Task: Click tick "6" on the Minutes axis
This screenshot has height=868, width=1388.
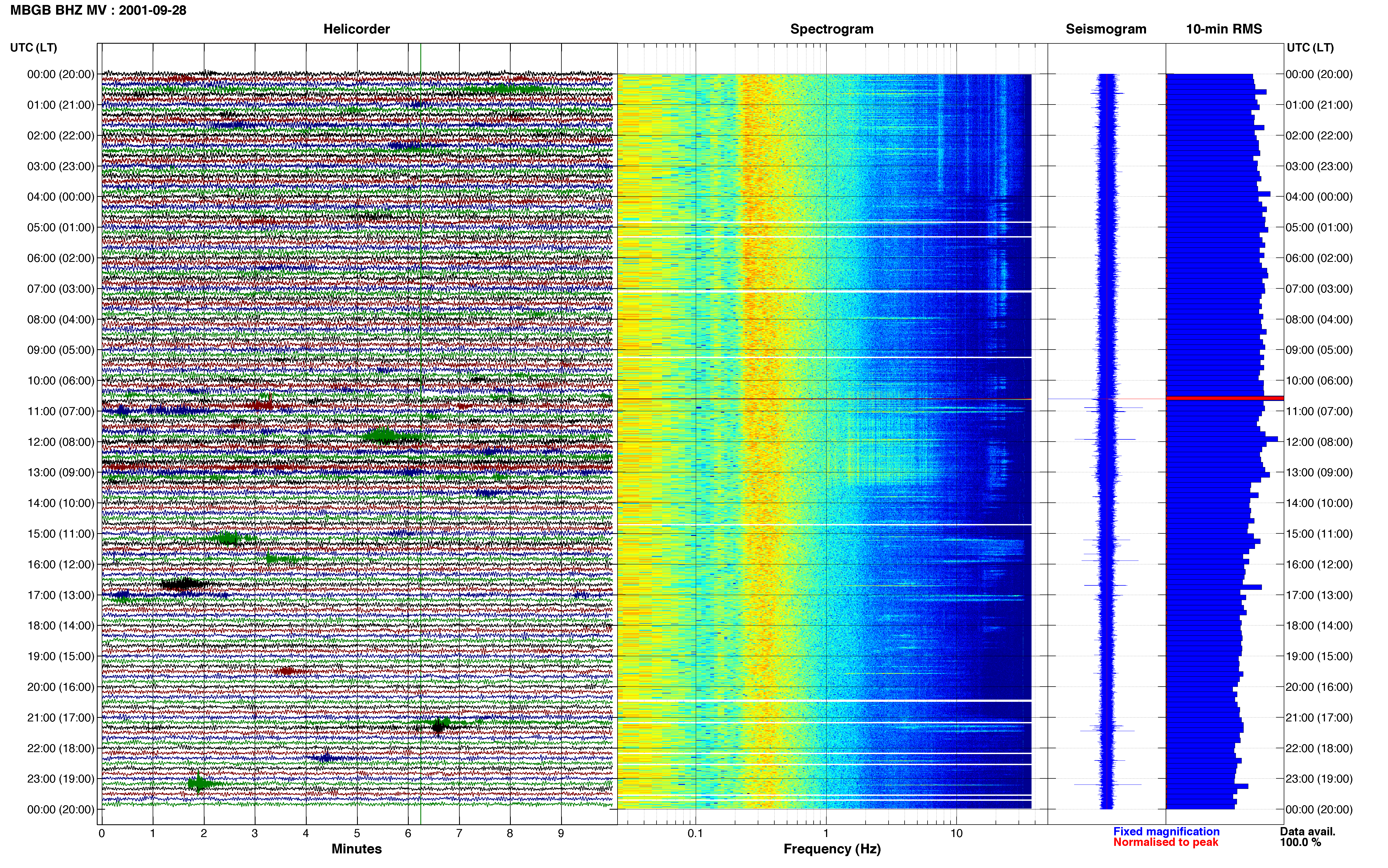Action: tap(408, 833)
